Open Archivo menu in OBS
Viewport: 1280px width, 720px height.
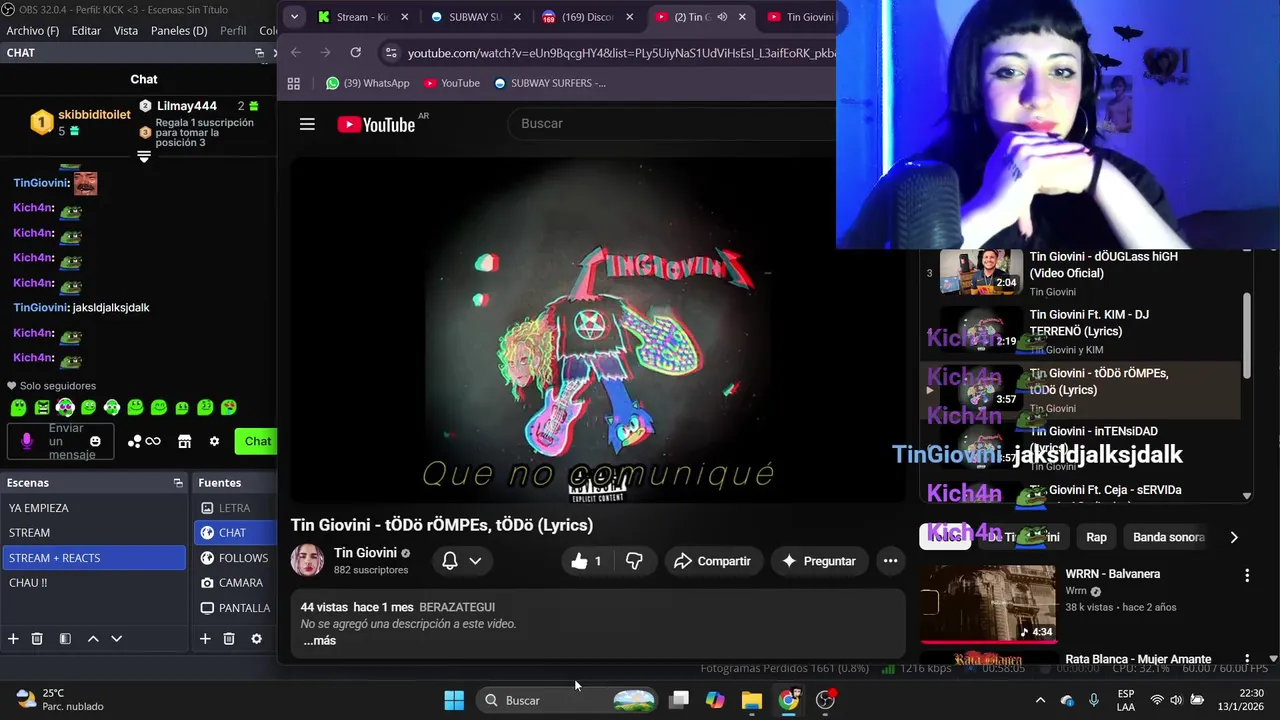(33, 31)
